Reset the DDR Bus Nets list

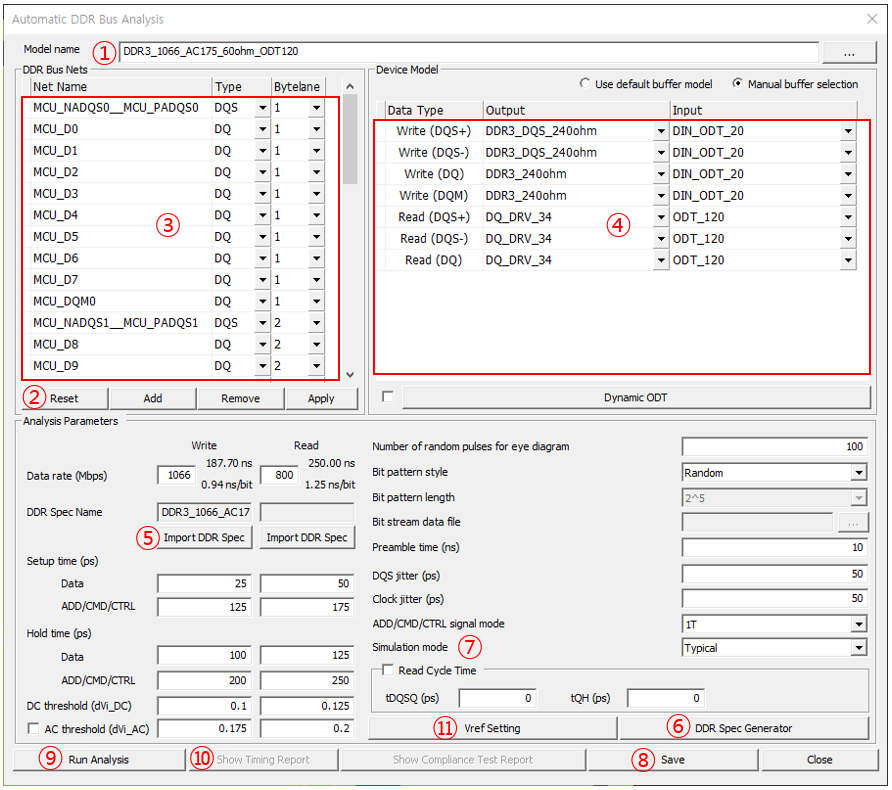64,398
